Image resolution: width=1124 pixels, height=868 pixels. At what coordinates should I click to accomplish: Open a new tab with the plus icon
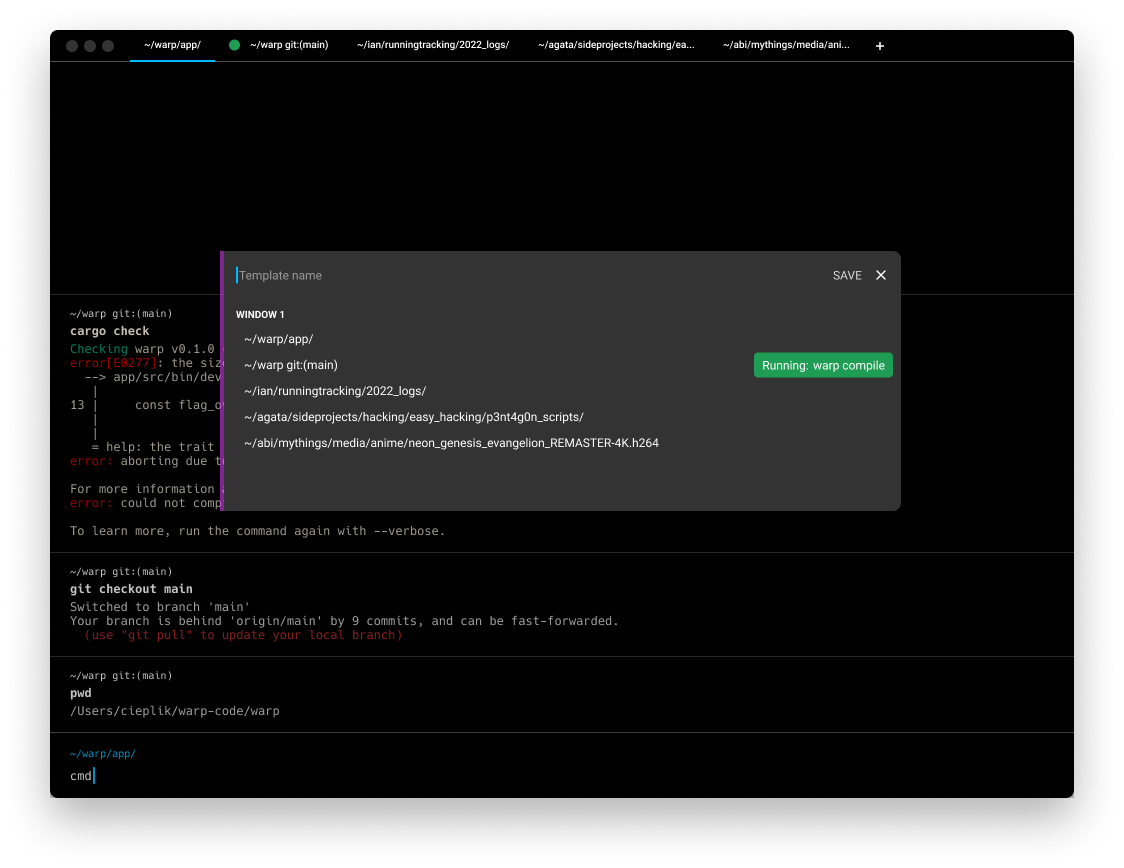(x=880, y=46)
